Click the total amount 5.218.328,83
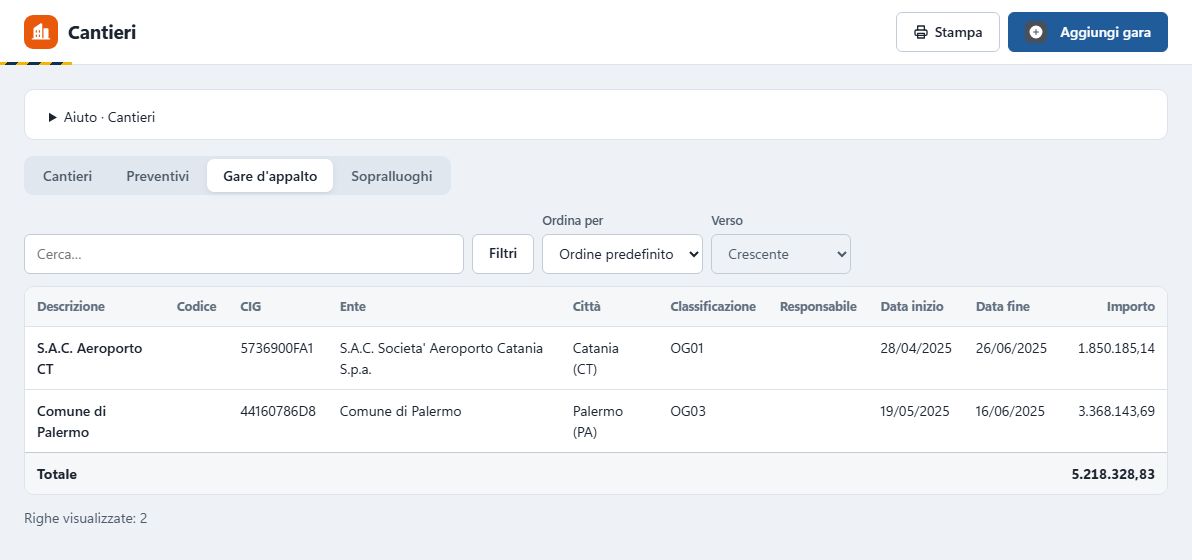The image size is (1192, 560). pos(1113,474)
